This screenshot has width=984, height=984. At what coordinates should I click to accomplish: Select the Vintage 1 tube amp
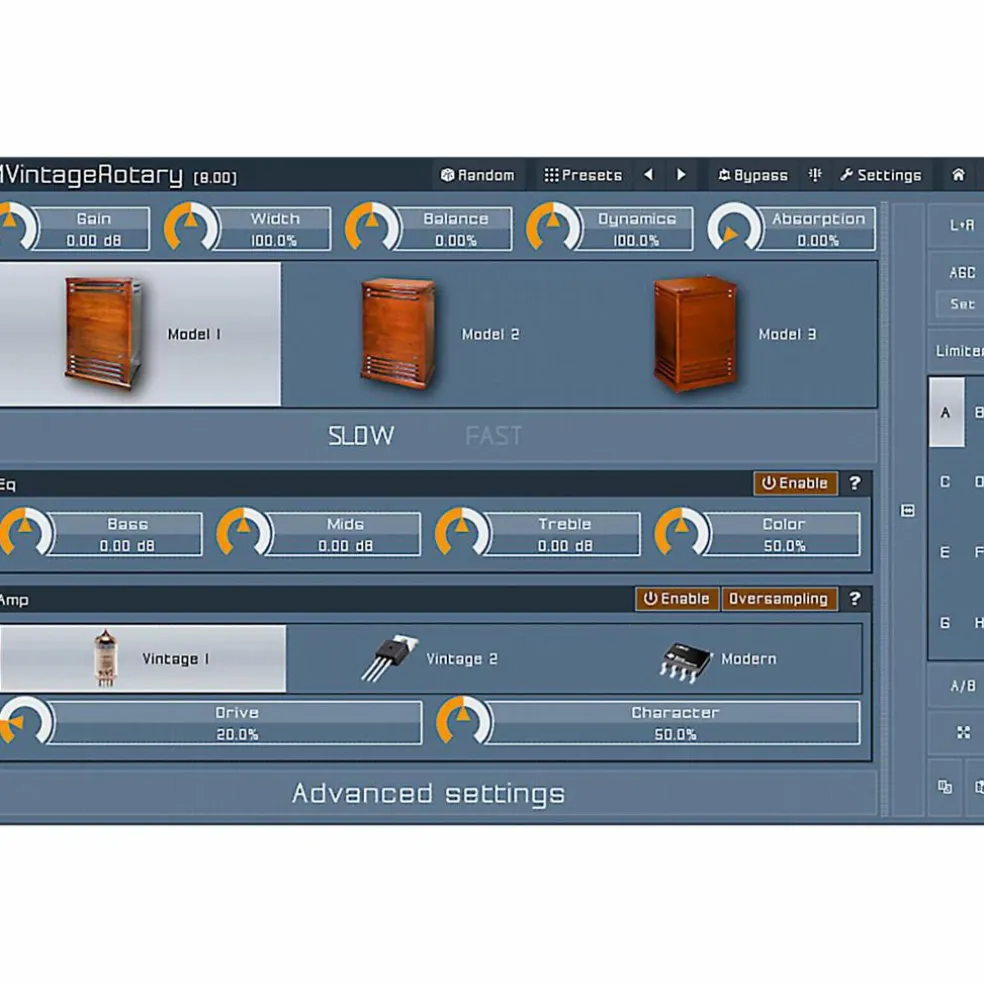tap(143, 658)
